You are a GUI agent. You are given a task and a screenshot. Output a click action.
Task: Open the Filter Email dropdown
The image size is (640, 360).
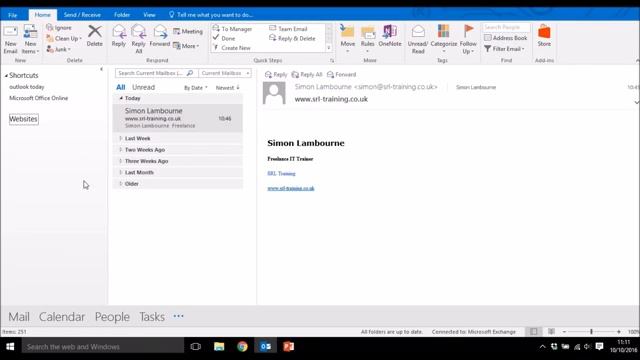click(504, 49)
